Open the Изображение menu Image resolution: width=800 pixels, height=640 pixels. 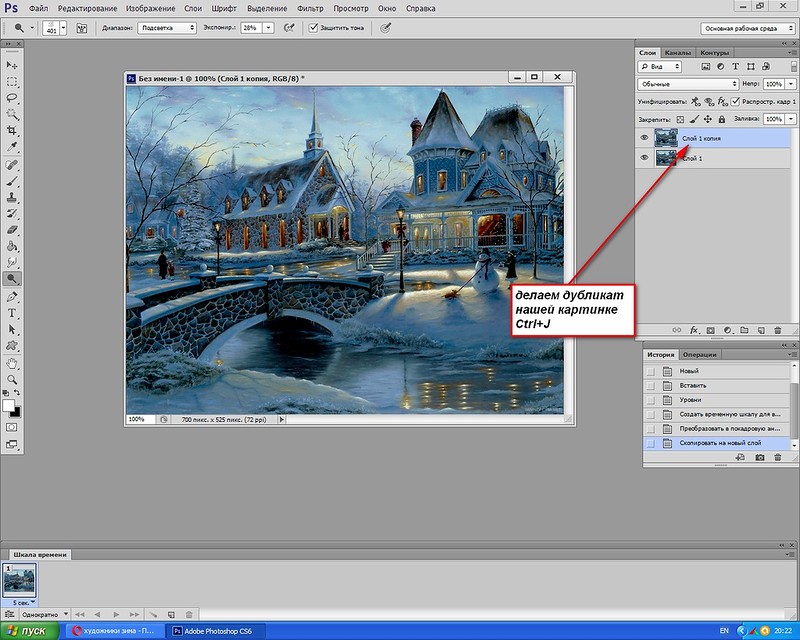(151, 8)
